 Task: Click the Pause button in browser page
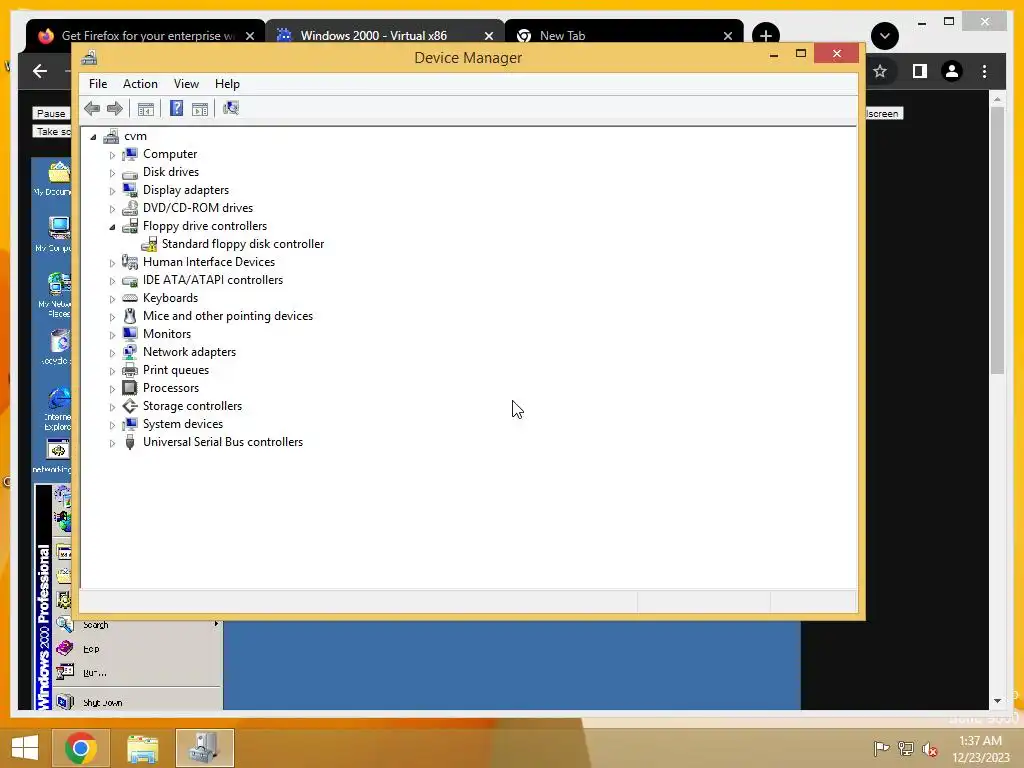51,114
